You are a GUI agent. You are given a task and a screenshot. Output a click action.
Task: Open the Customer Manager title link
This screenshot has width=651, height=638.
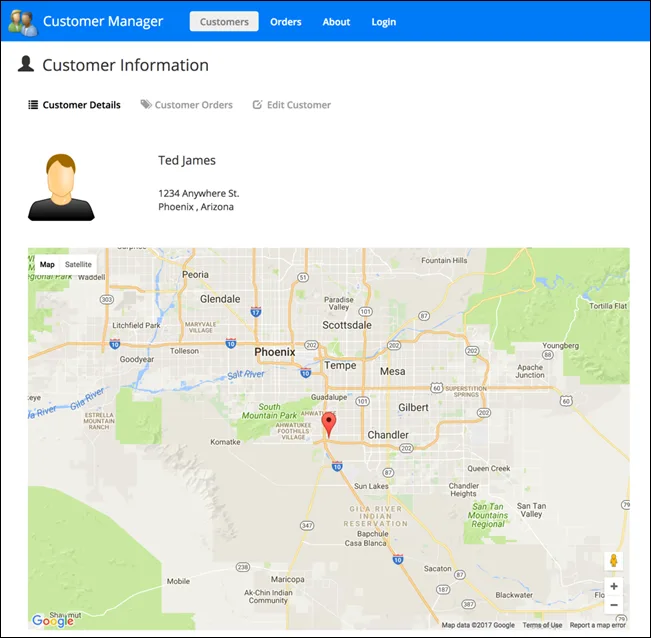click(x=103, y=21)
